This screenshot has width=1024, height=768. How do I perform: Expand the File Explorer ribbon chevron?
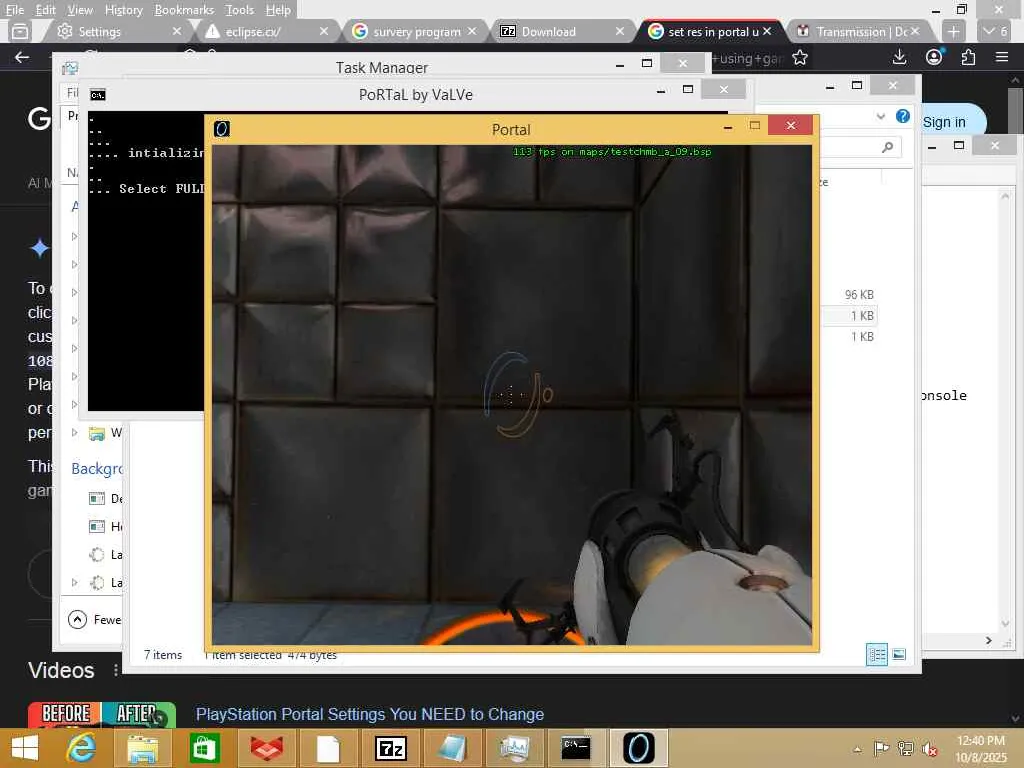pos(880,116)
